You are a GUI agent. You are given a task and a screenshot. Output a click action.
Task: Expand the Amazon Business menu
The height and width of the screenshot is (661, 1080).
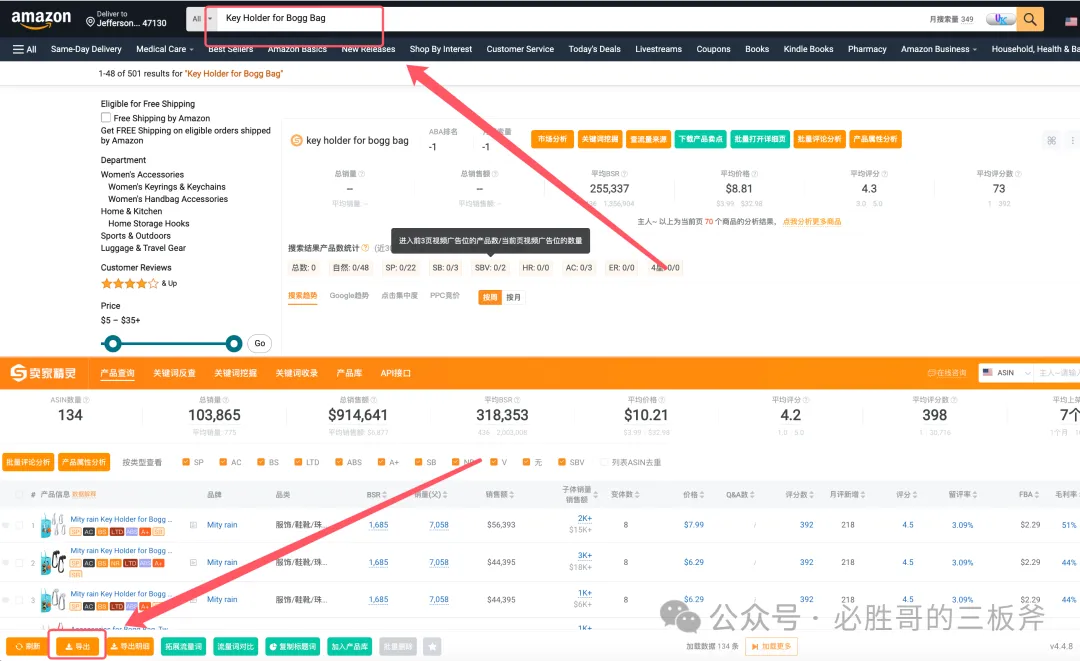pyautogui.click(x=939, y=49)
